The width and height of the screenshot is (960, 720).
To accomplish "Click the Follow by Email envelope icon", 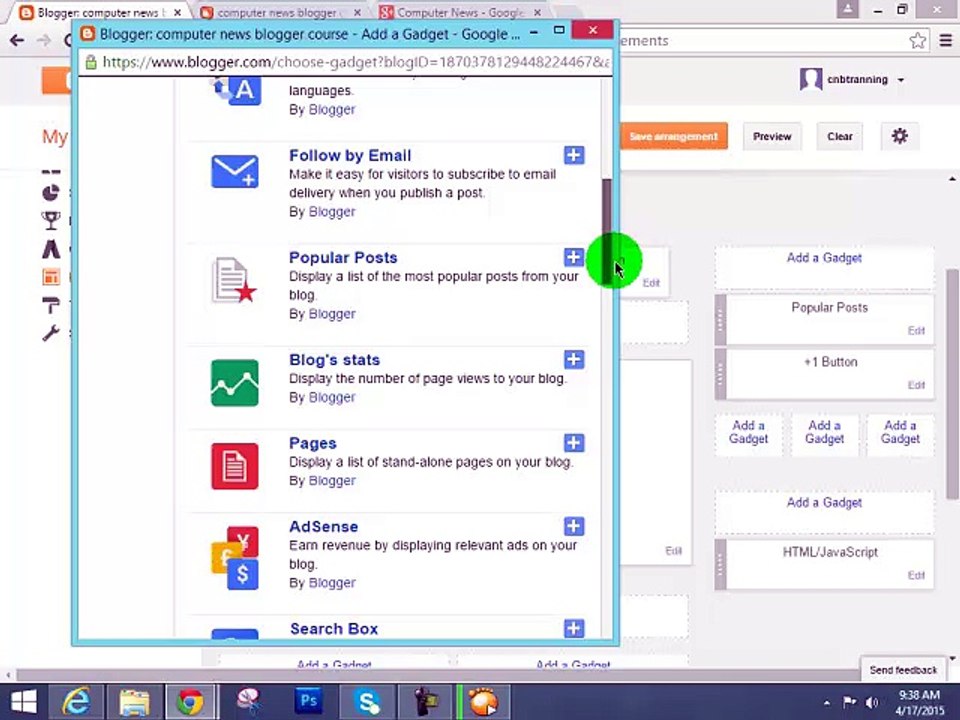I will click(234, 171).
